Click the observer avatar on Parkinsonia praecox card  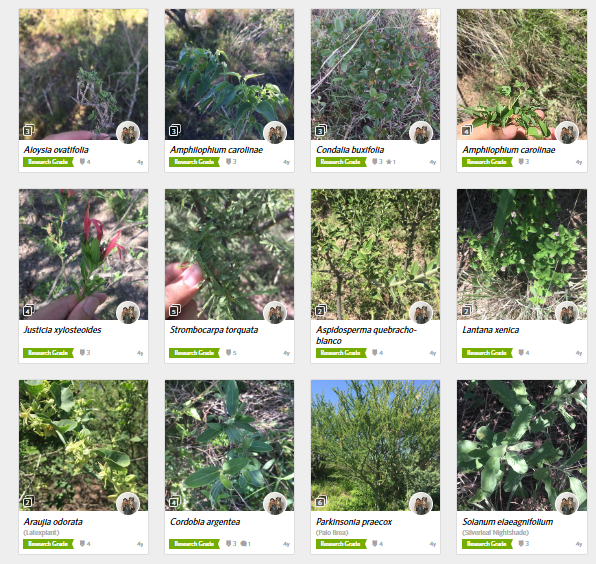(421, 504)
